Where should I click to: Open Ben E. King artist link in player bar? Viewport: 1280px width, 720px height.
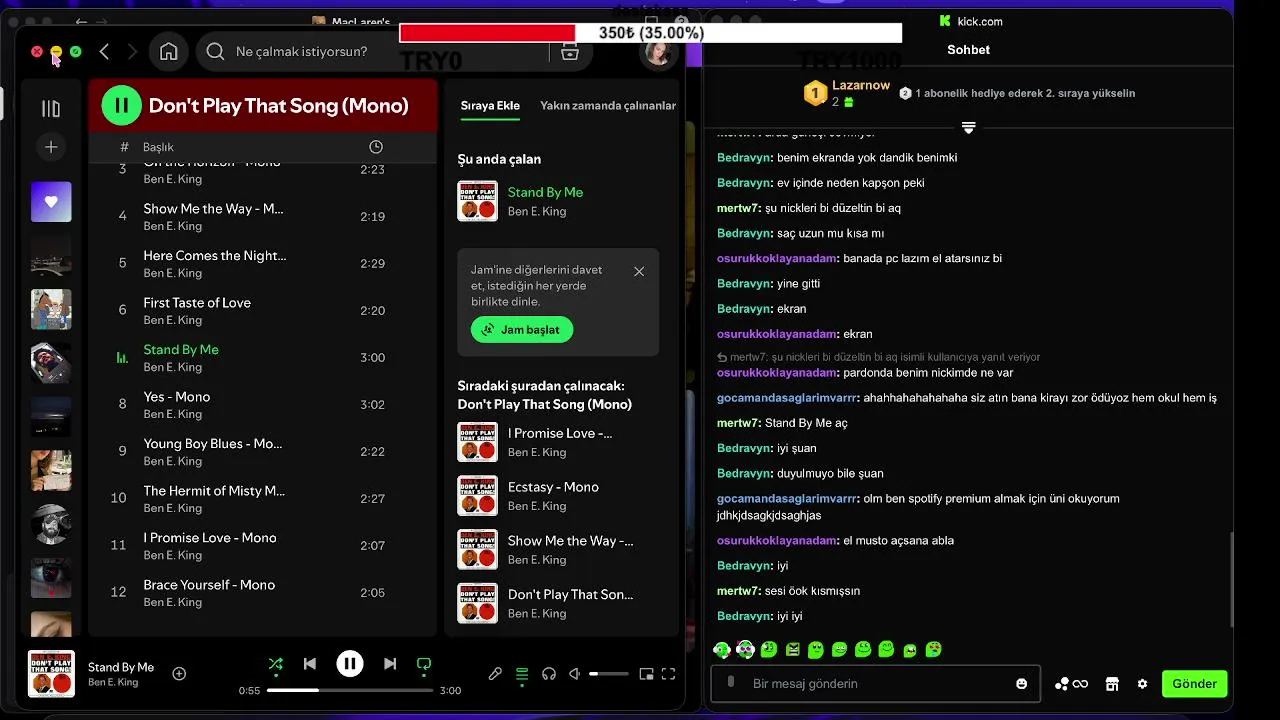click(x=113, y=683)
